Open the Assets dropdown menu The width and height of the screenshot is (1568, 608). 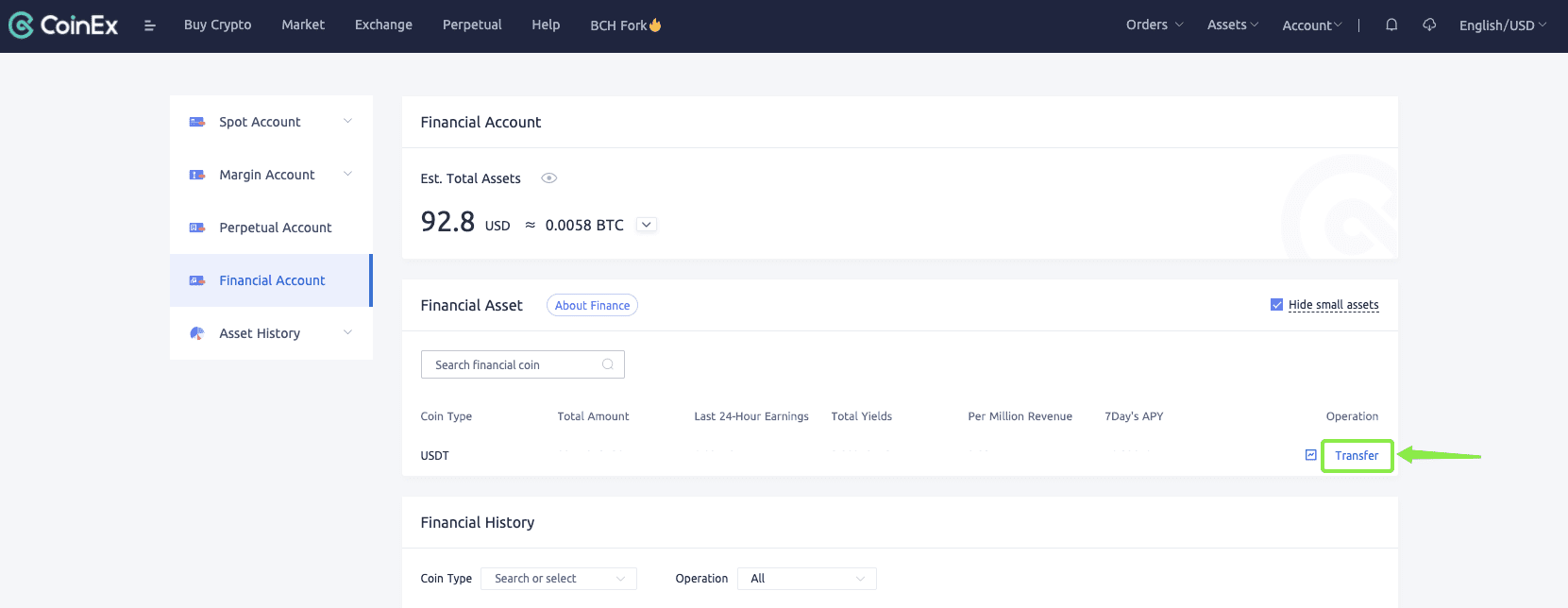point(1232,25)
